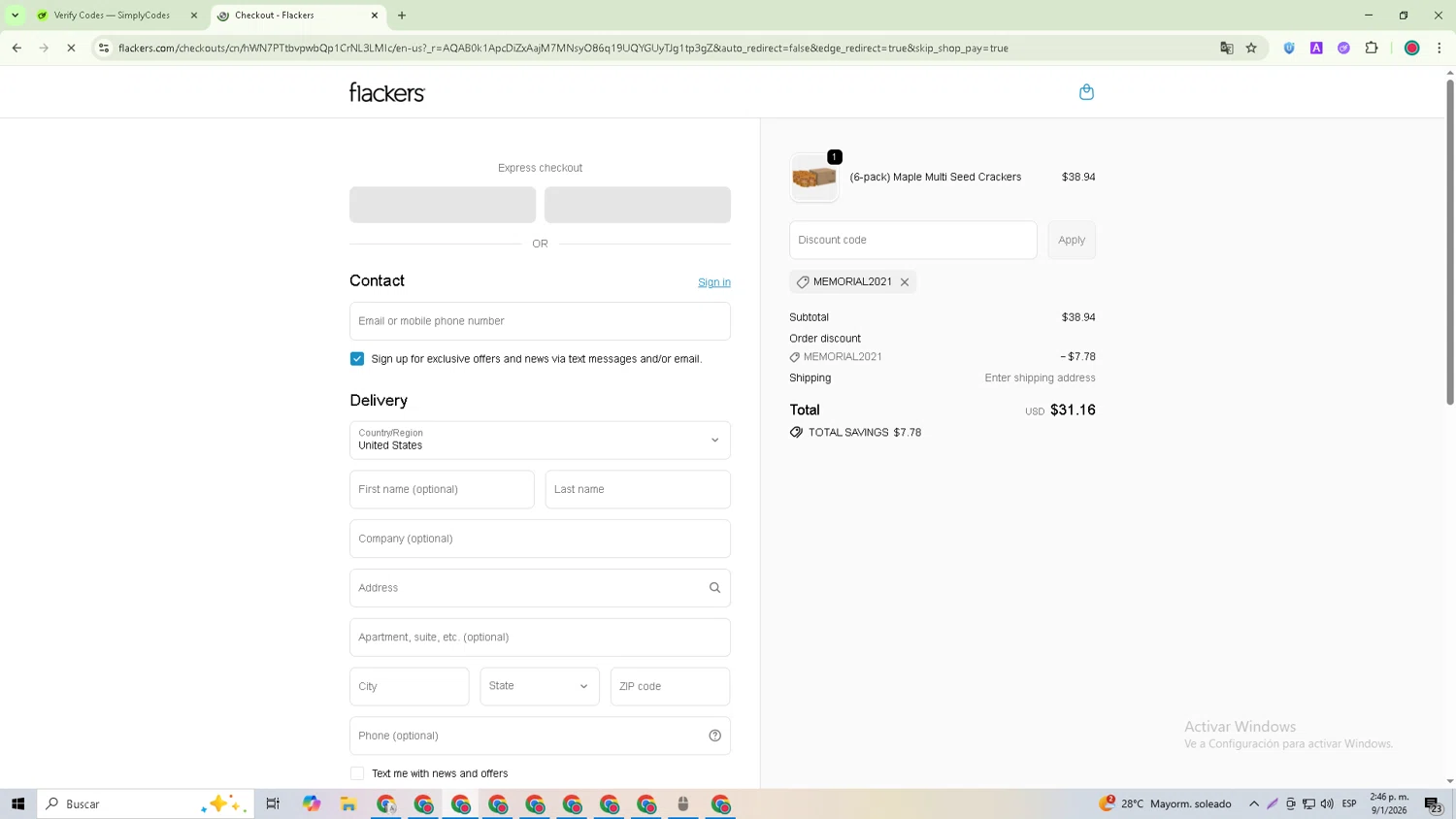The width and height of the screenshot is (1456, 819).
Task: Close the Verify Codes tab
Action: [193, 16]
